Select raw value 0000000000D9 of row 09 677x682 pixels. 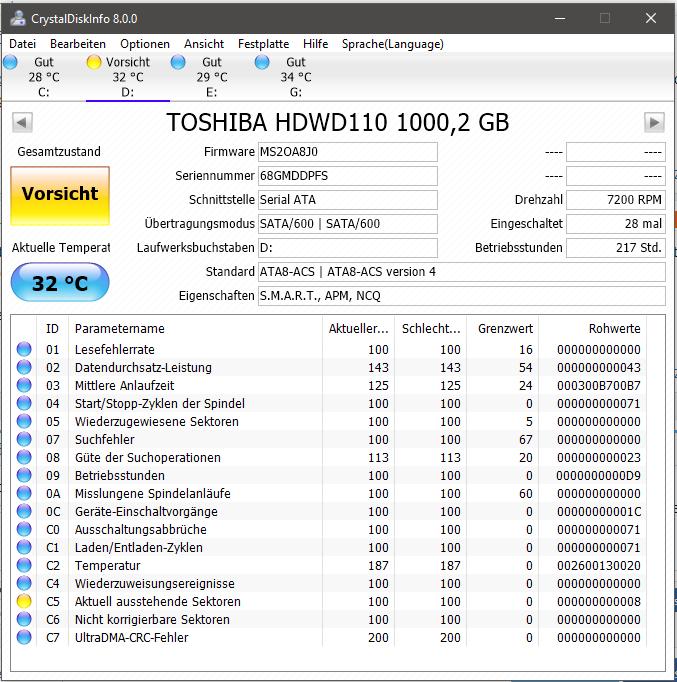pyautogui.click(x=599, y=475)
